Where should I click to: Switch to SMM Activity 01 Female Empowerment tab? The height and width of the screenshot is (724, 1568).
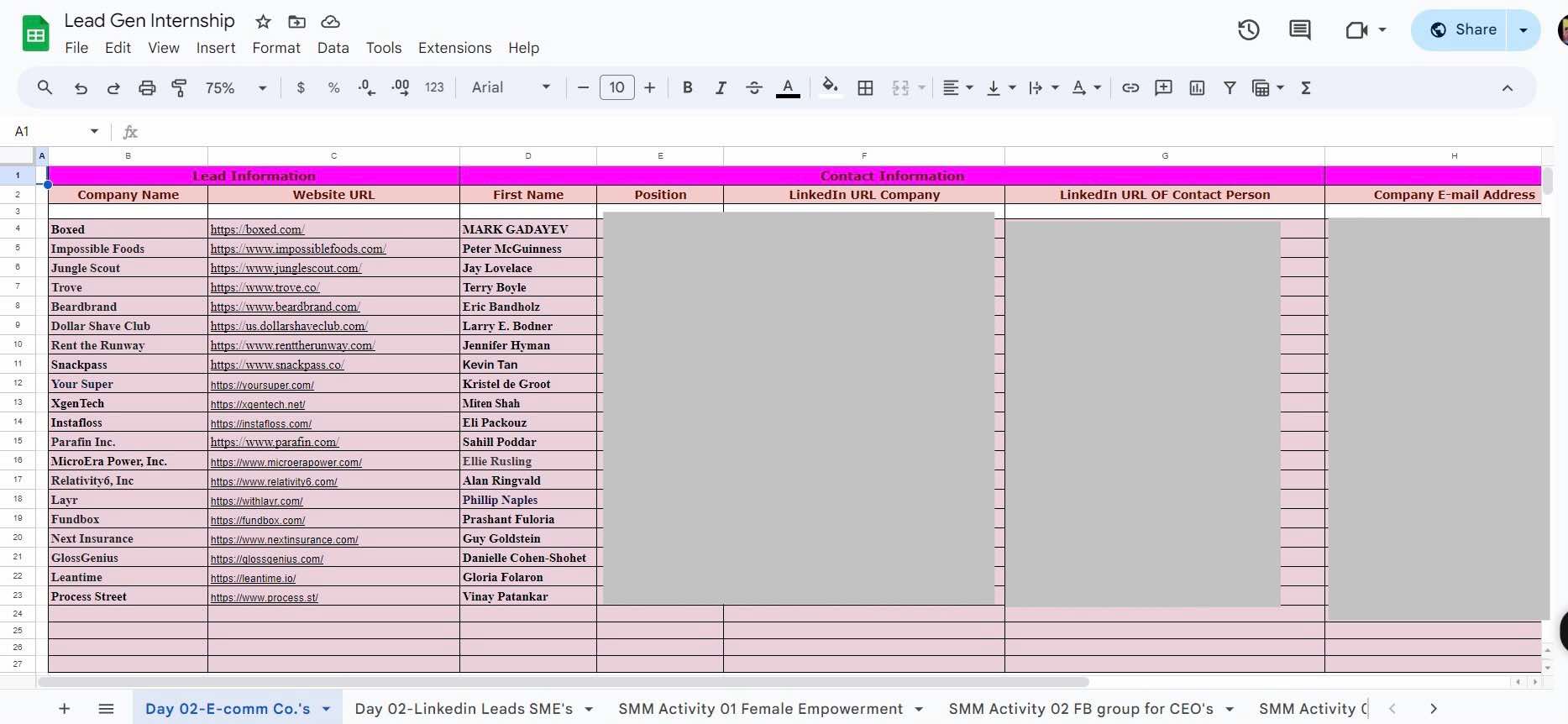point(761,709)
